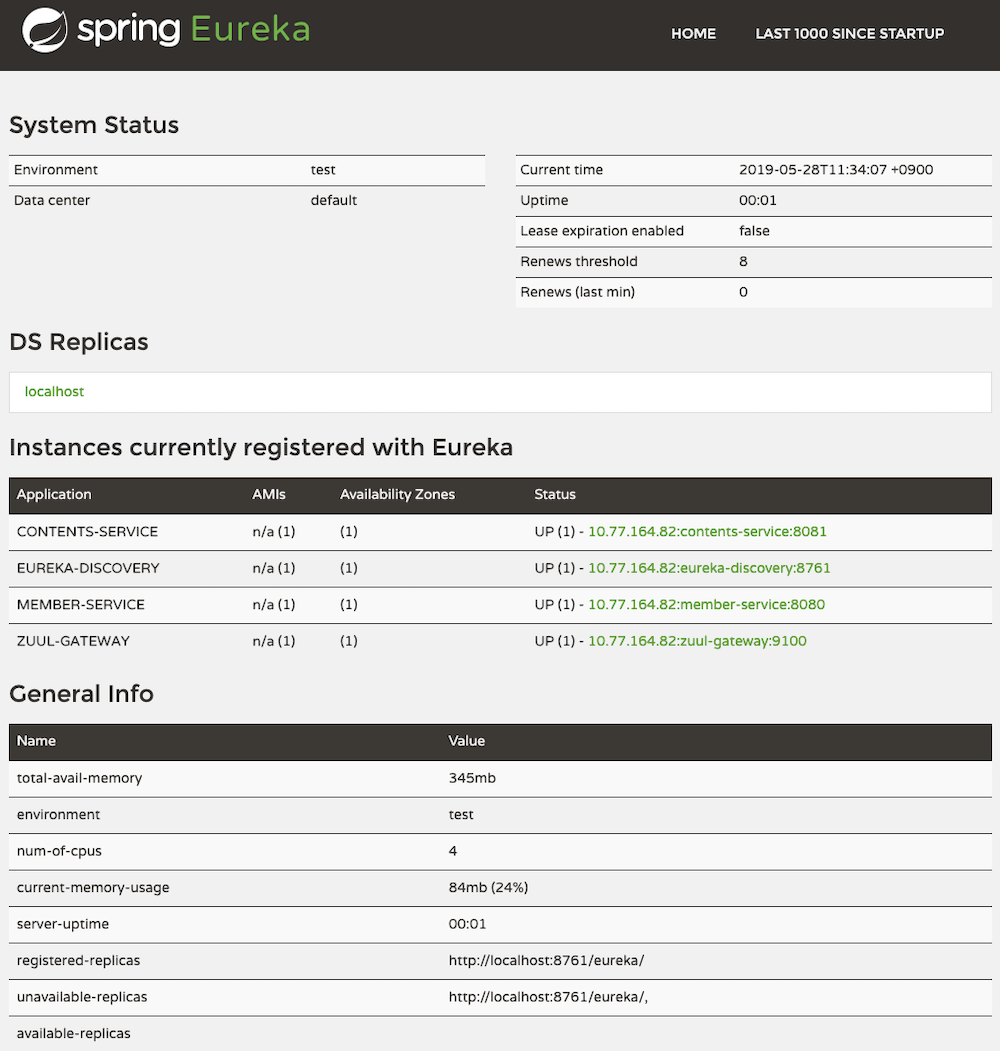This screenshot has height=1051, width=1000.
Task: Click the Data center label
Action: [52, 200]
